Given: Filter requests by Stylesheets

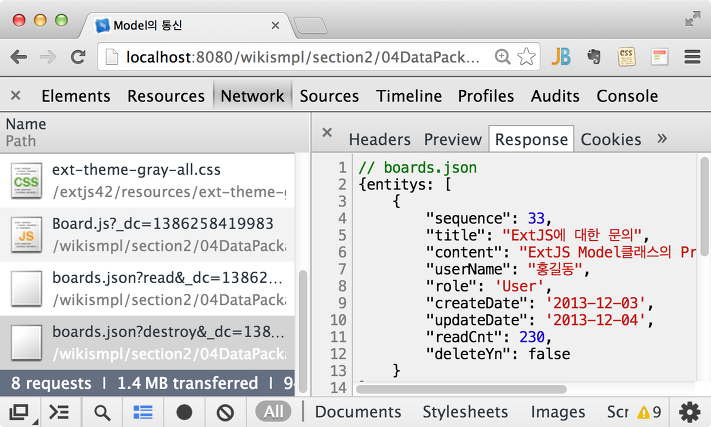Looking at the screenshot, I should point(465,412).
